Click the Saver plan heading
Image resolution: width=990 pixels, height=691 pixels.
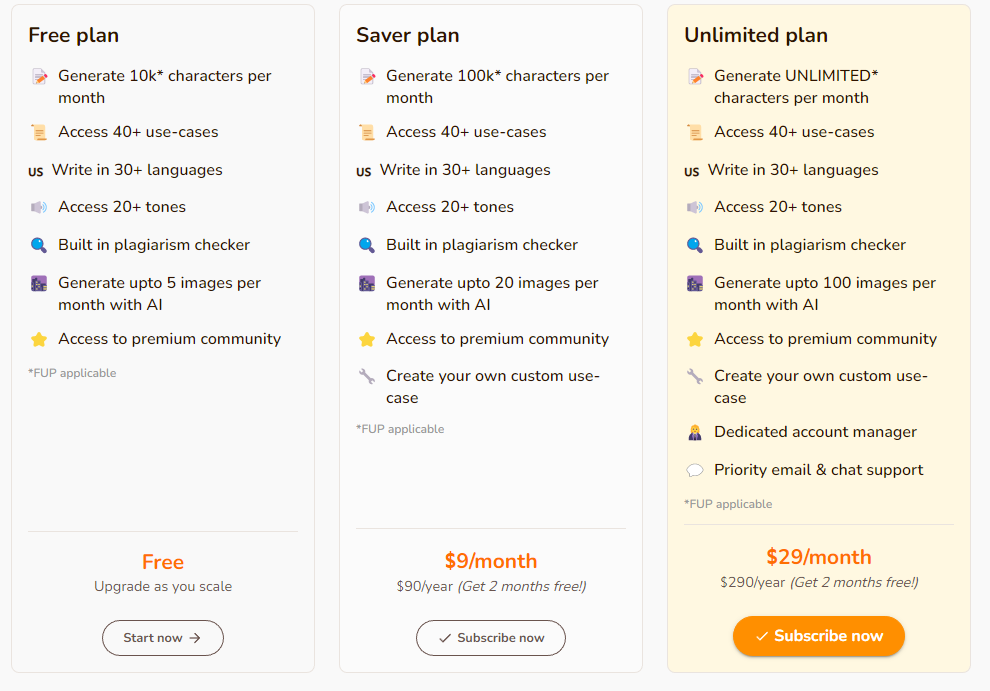tap(407, 35)
